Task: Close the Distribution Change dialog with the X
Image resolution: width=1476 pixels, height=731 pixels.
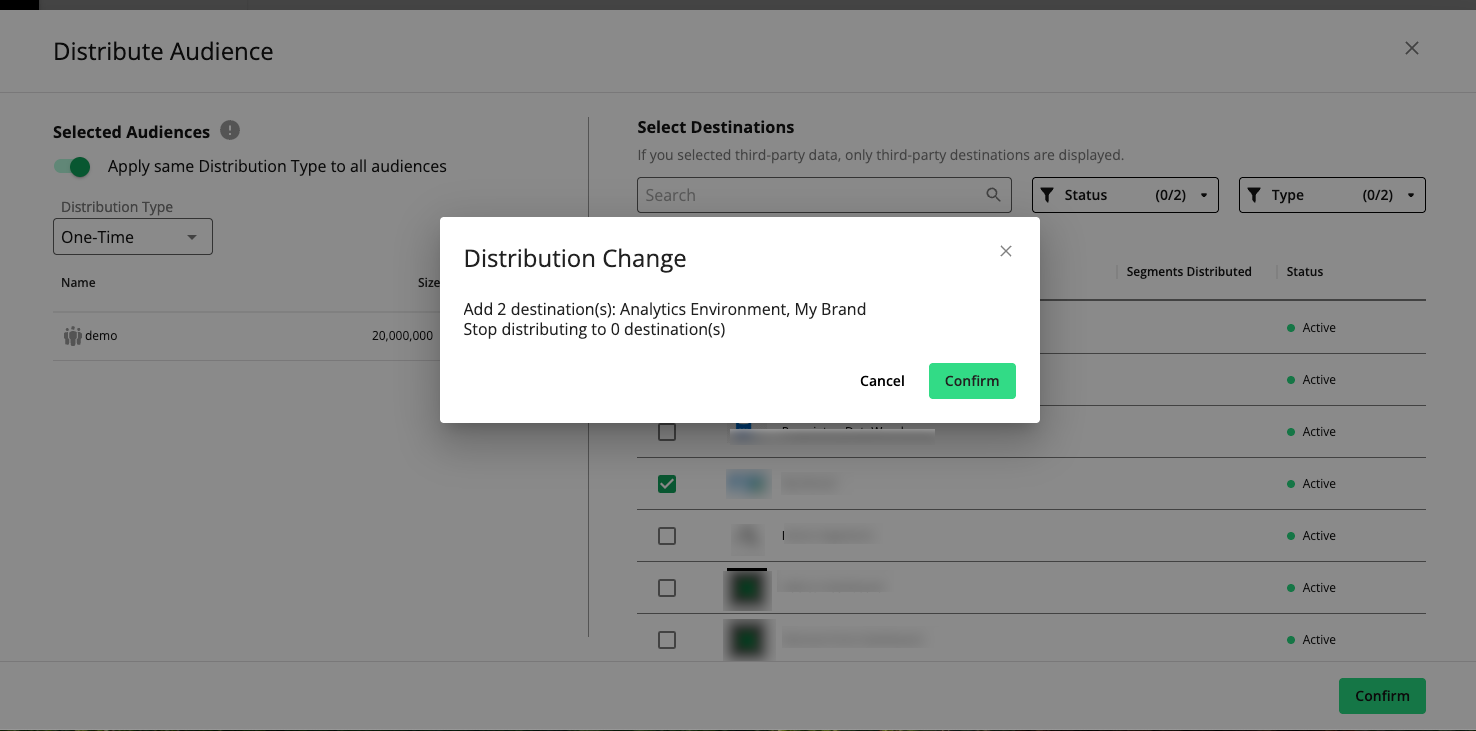Action: pos(1006,251)
